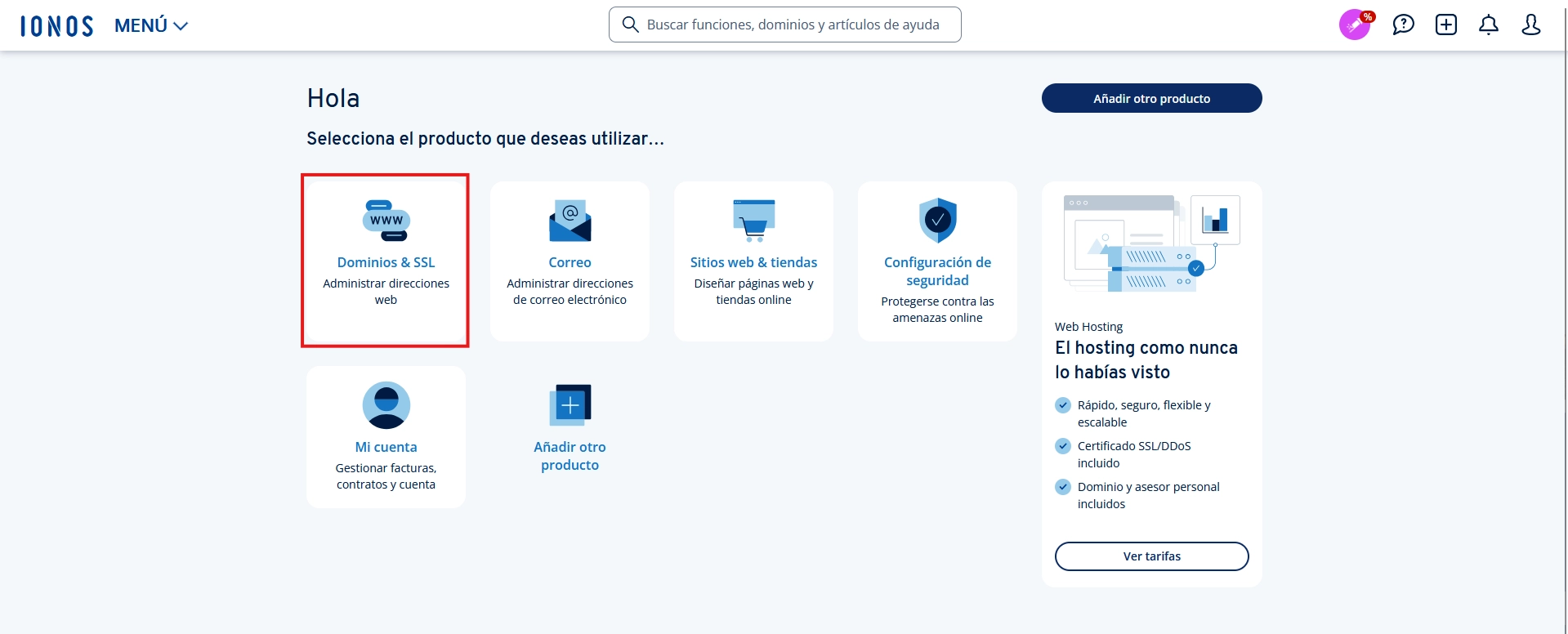This screenshot has height=634, width=1568.
Task: Click the Mi cuenta avatar icon
Action: coord(386,405)
